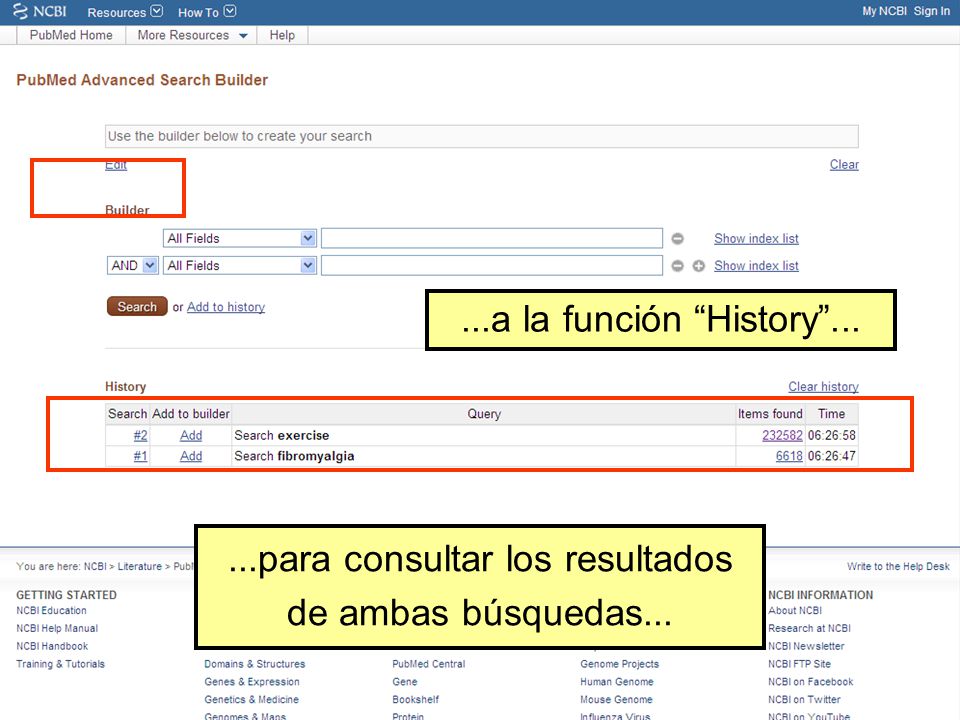Show index list for AND row
The height and width of the screenshot is (720, 960).
756,266
